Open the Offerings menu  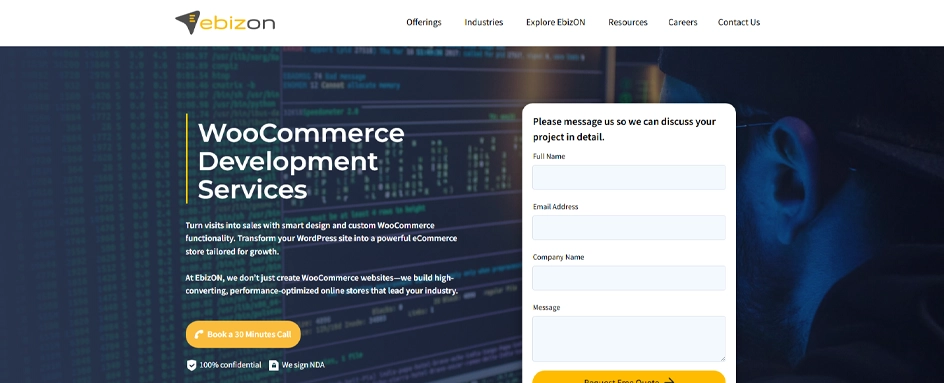[424, 22]
